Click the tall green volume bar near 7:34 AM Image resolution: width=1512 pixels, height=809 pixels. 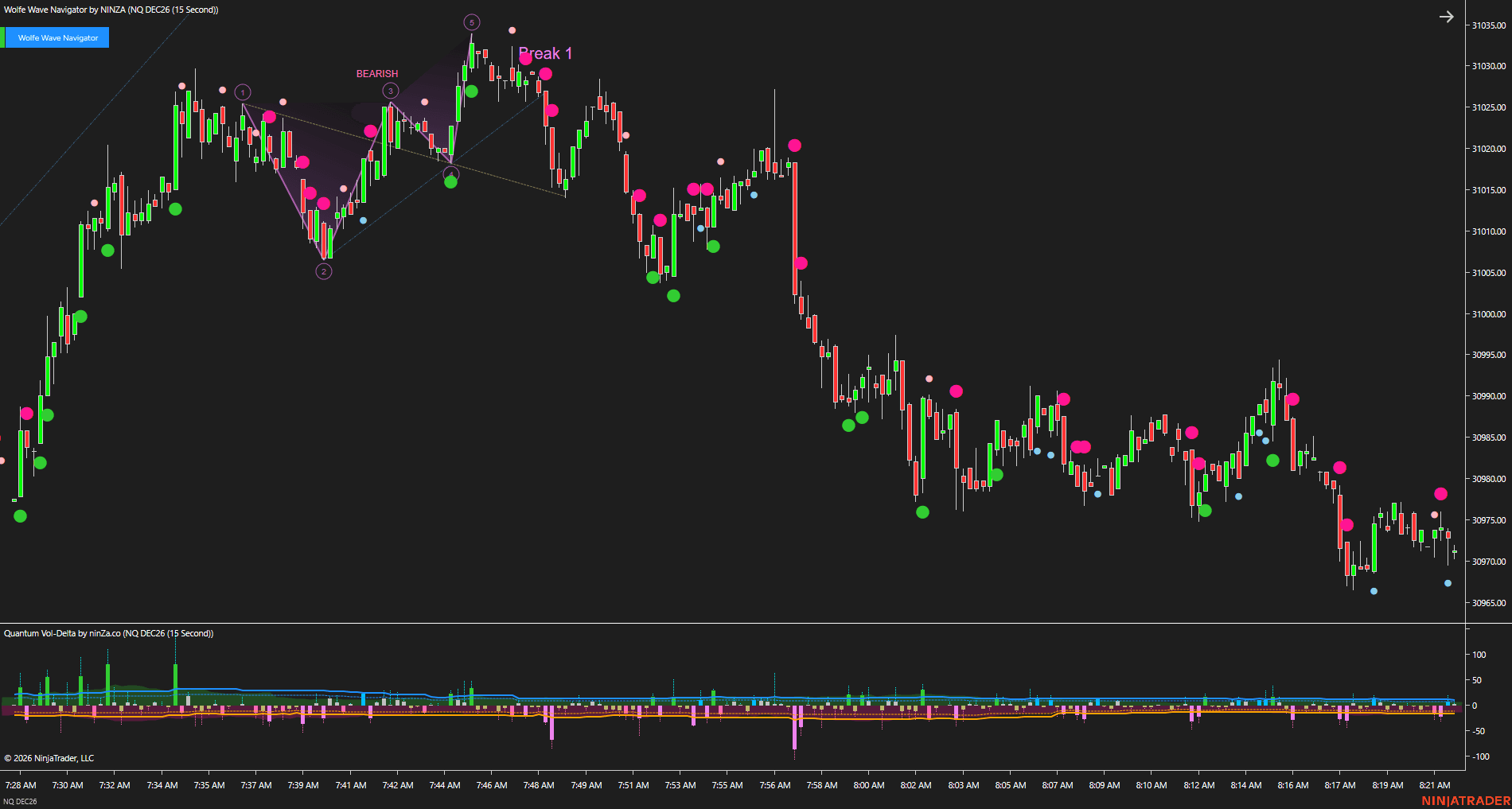175,685
